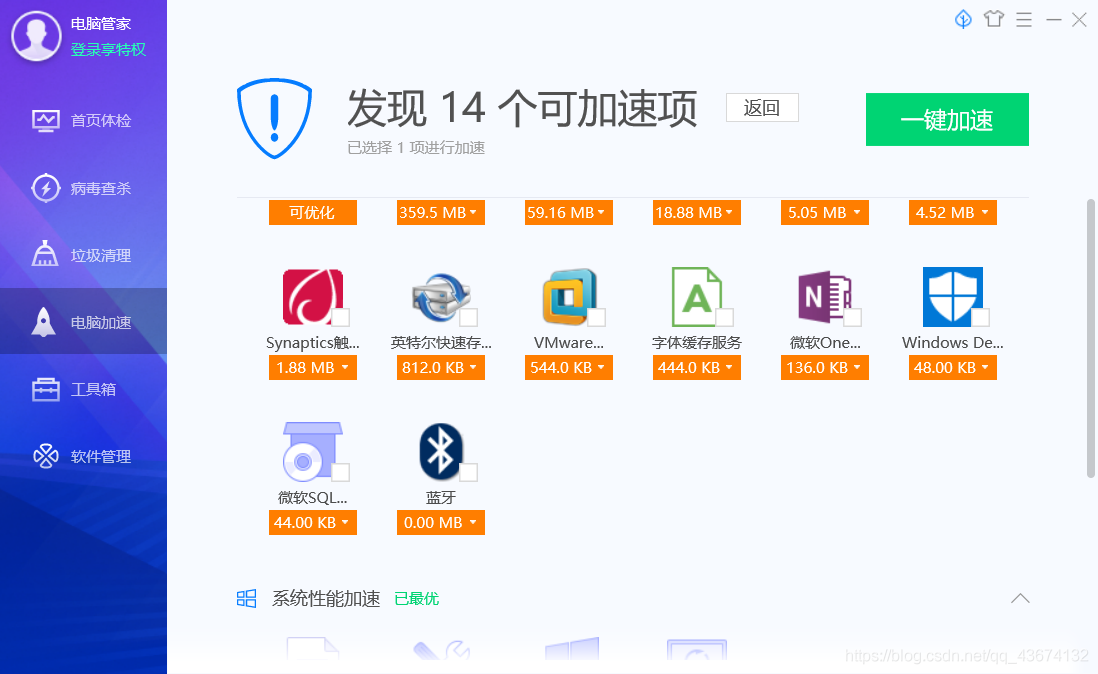Expand Bluetooth 0.00 MB dropdown
The width and height of the screenshot is (1098, 674).
(x=440, y=522)
